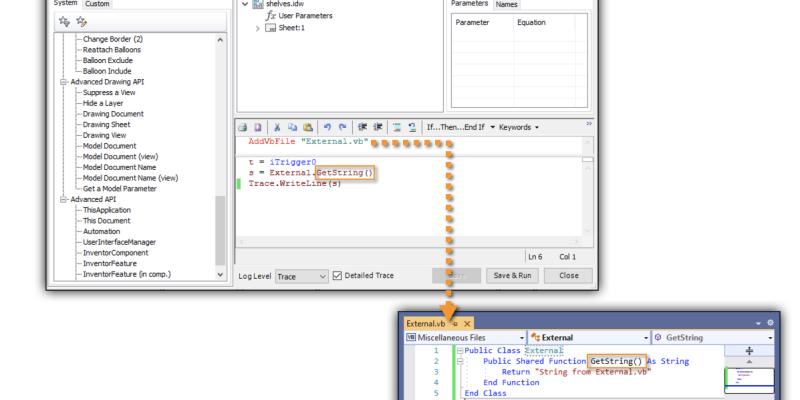Open the If...Then...End If dropdown
This screenshot has height=400, width=800.
point(458,127)
